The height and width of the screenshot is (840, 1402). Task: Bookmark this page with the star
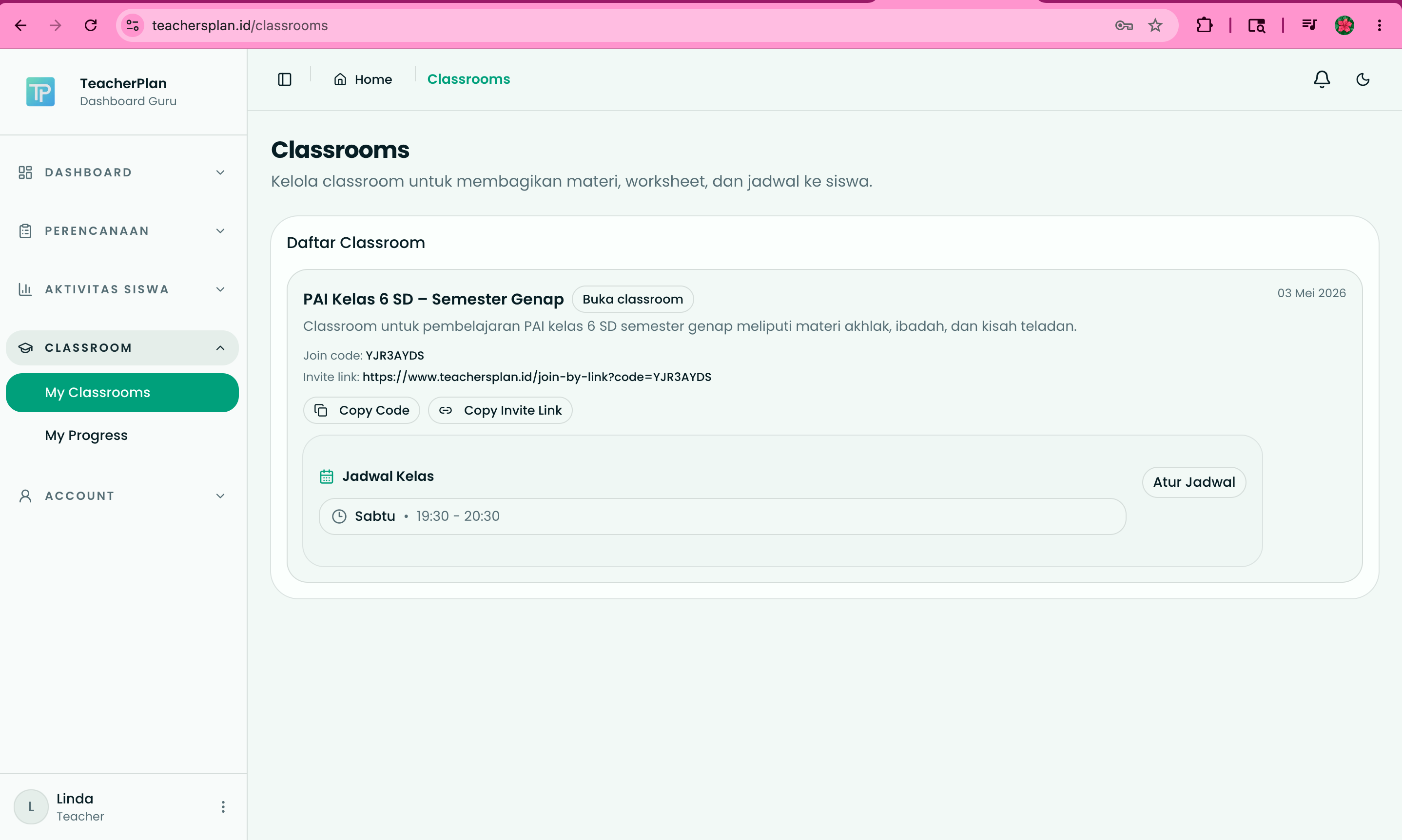1155,25
